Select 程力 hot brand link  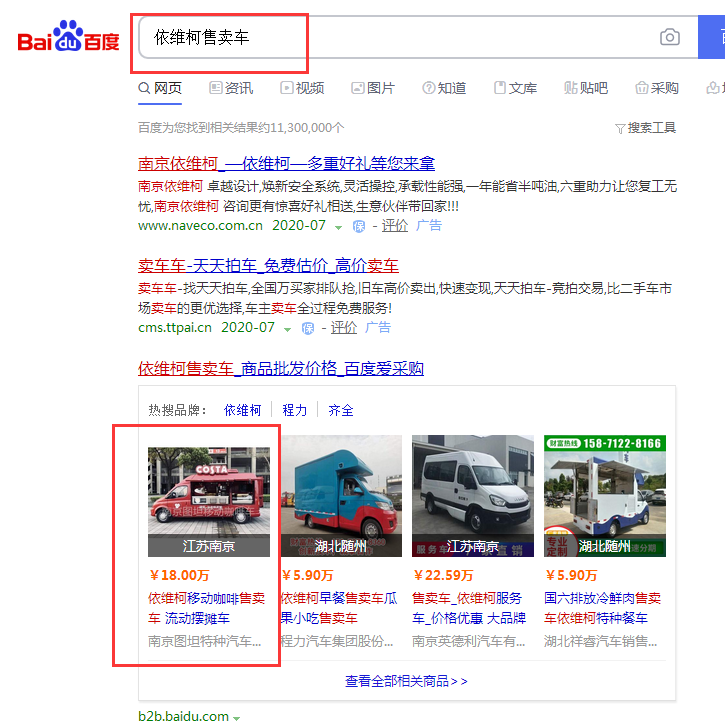coord(295,410)
